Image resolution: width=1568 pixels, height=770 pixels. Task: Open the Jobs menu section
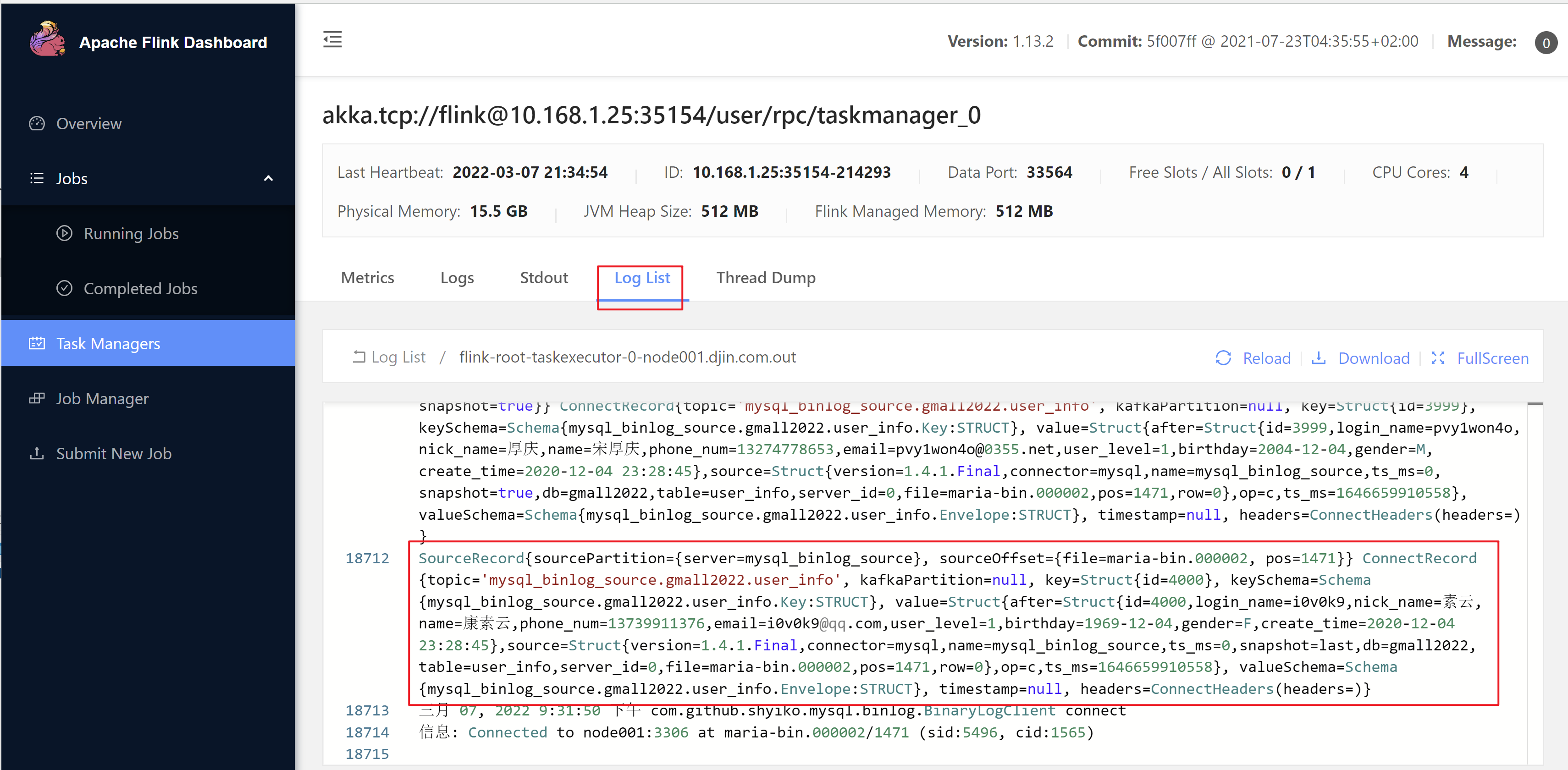(72, 178)
